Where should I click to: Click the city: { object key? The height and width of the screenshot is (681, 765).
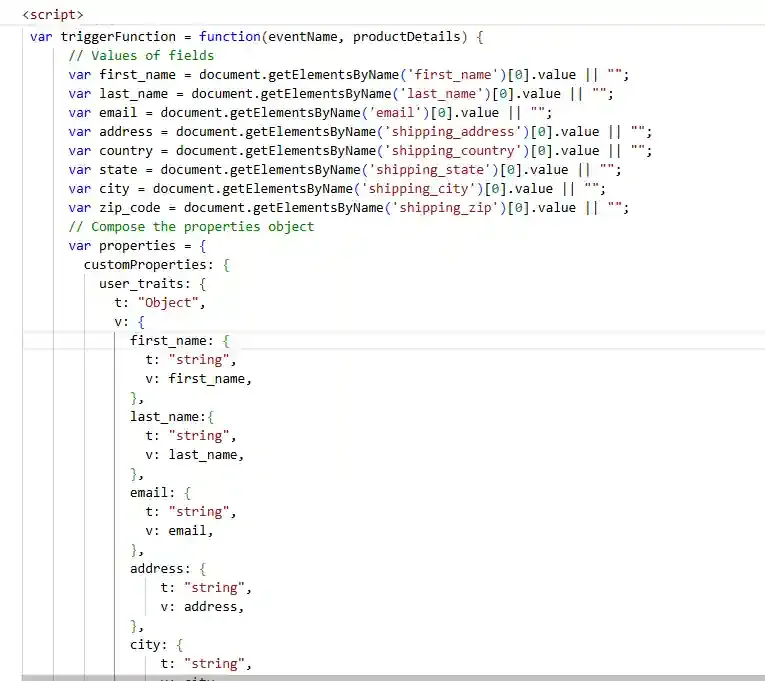156,645
